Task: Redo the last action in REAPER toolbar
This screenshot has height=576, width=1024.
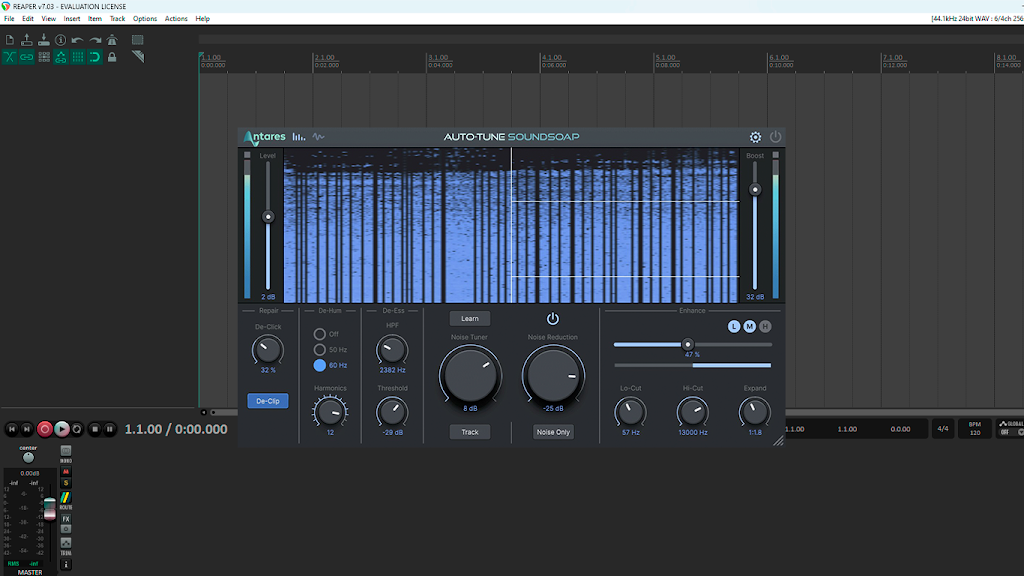Action: 95,40
